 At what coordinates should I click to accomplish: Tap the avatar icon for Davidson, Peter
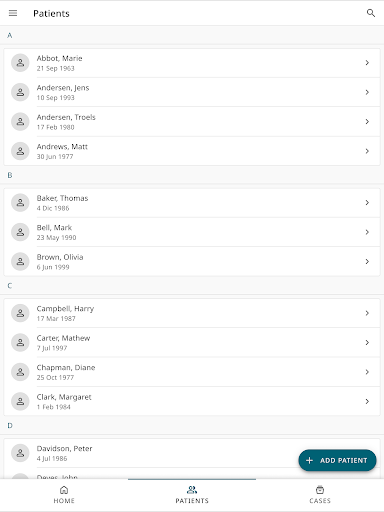coord(20,453)
